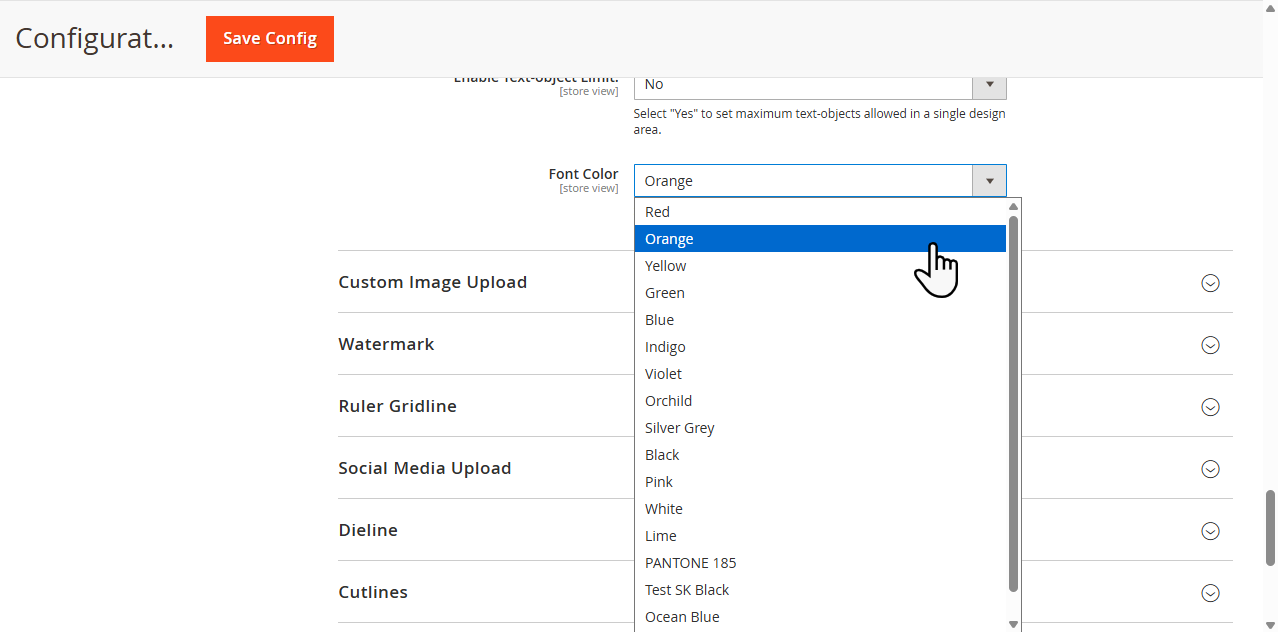Select Red from the color list
The height and width of the screenshot is (632, 1278).
(657, 212)
